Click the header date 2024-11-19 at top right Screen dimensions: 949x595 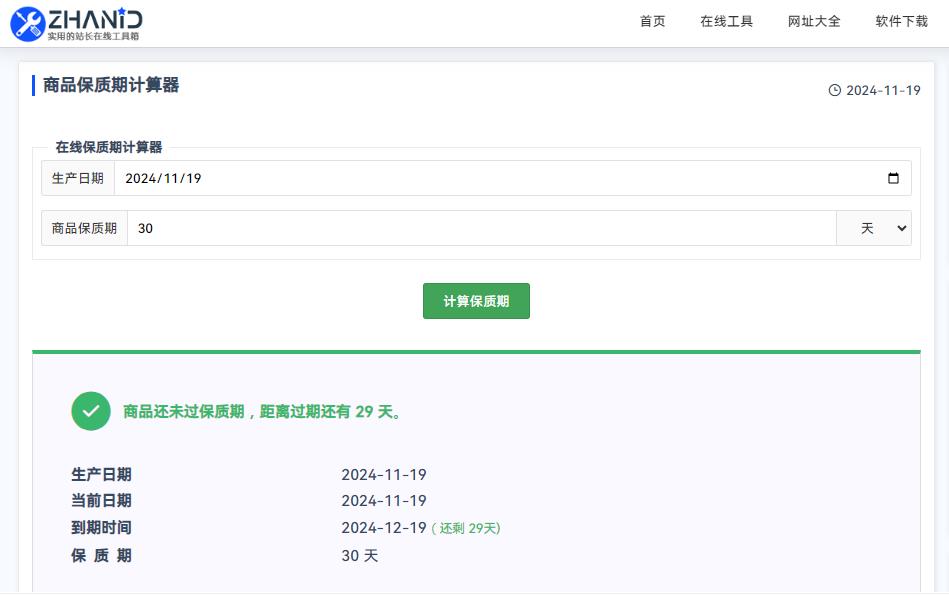click(883, 90)
